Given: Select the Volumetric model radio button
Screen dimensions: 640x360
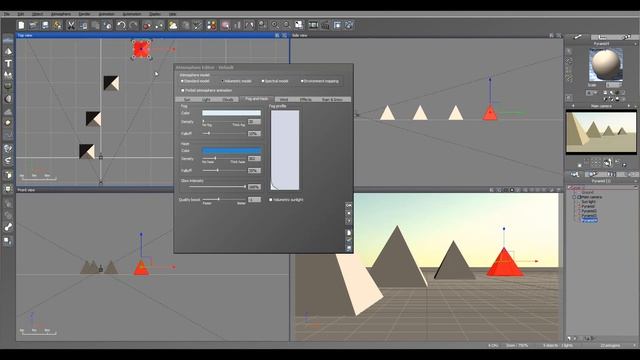Looking at the screenshot, I should [222, 81].
